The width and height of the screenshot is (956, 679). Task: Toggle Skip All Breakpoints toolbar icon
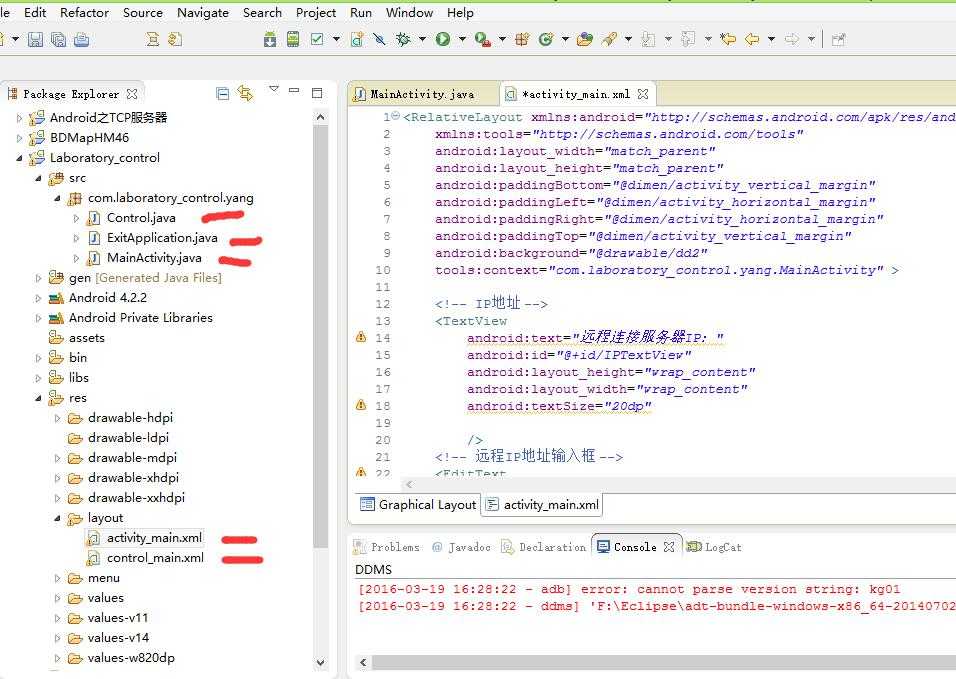tap(379, 40)
